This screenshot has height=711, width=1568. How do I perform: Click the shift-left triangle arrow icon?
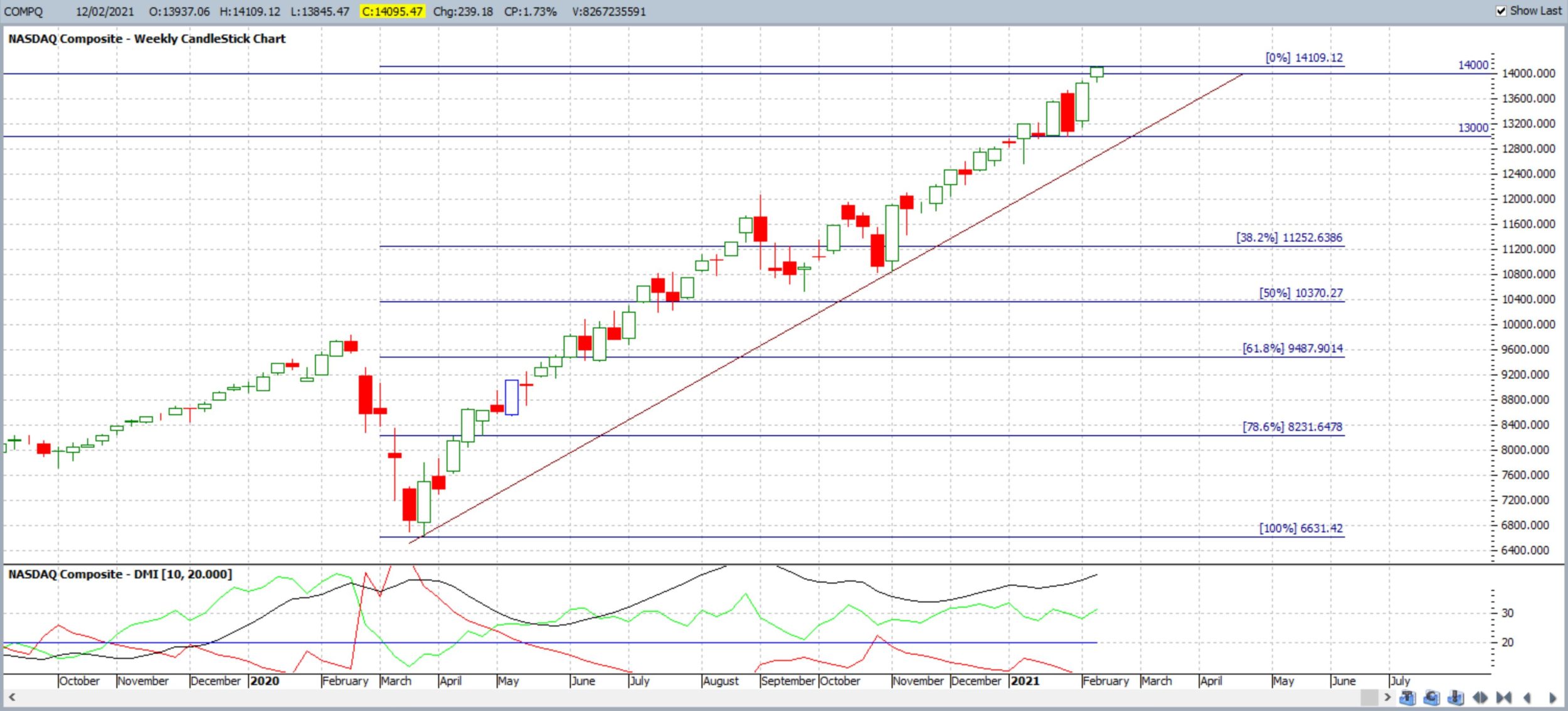pyautogui.click(x=1527, y=698)
